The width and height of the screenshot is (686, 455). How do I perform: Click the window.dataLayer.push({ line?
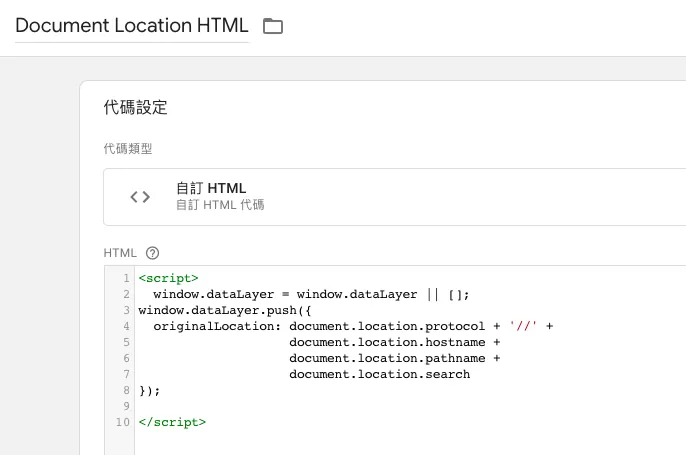224,311
